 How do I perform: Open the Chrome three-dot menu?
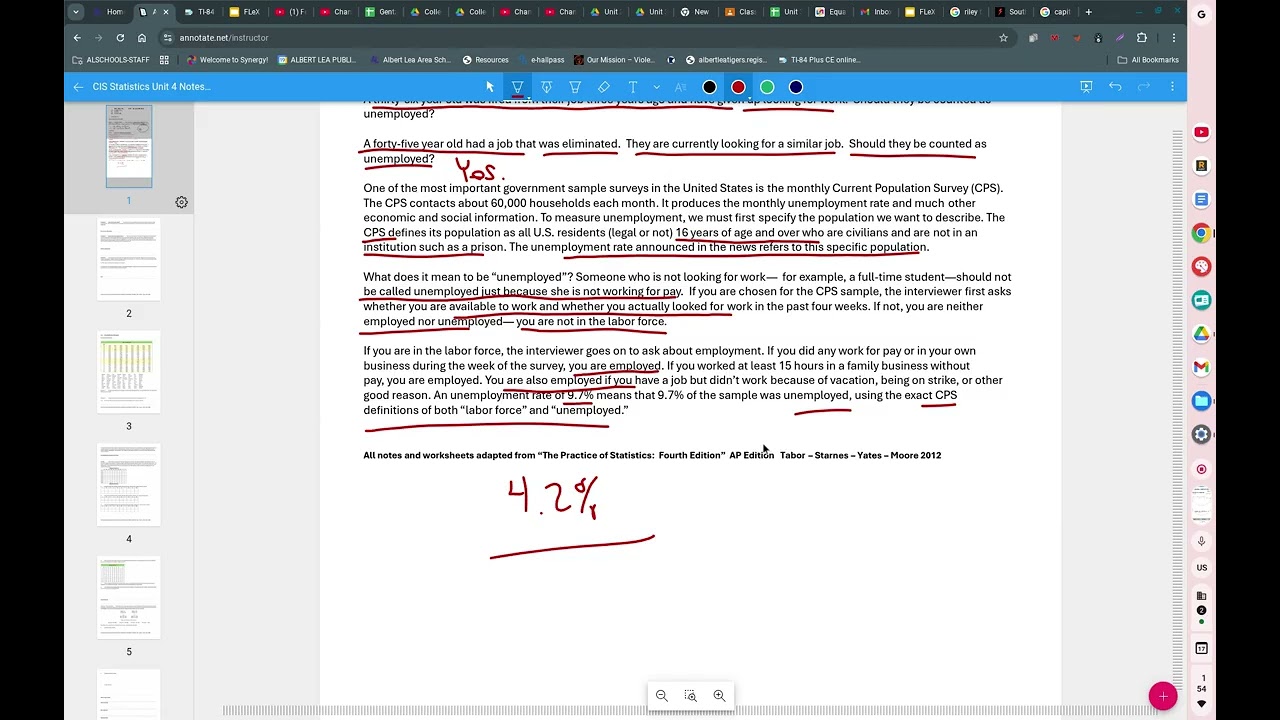[x=1174, y=38]
